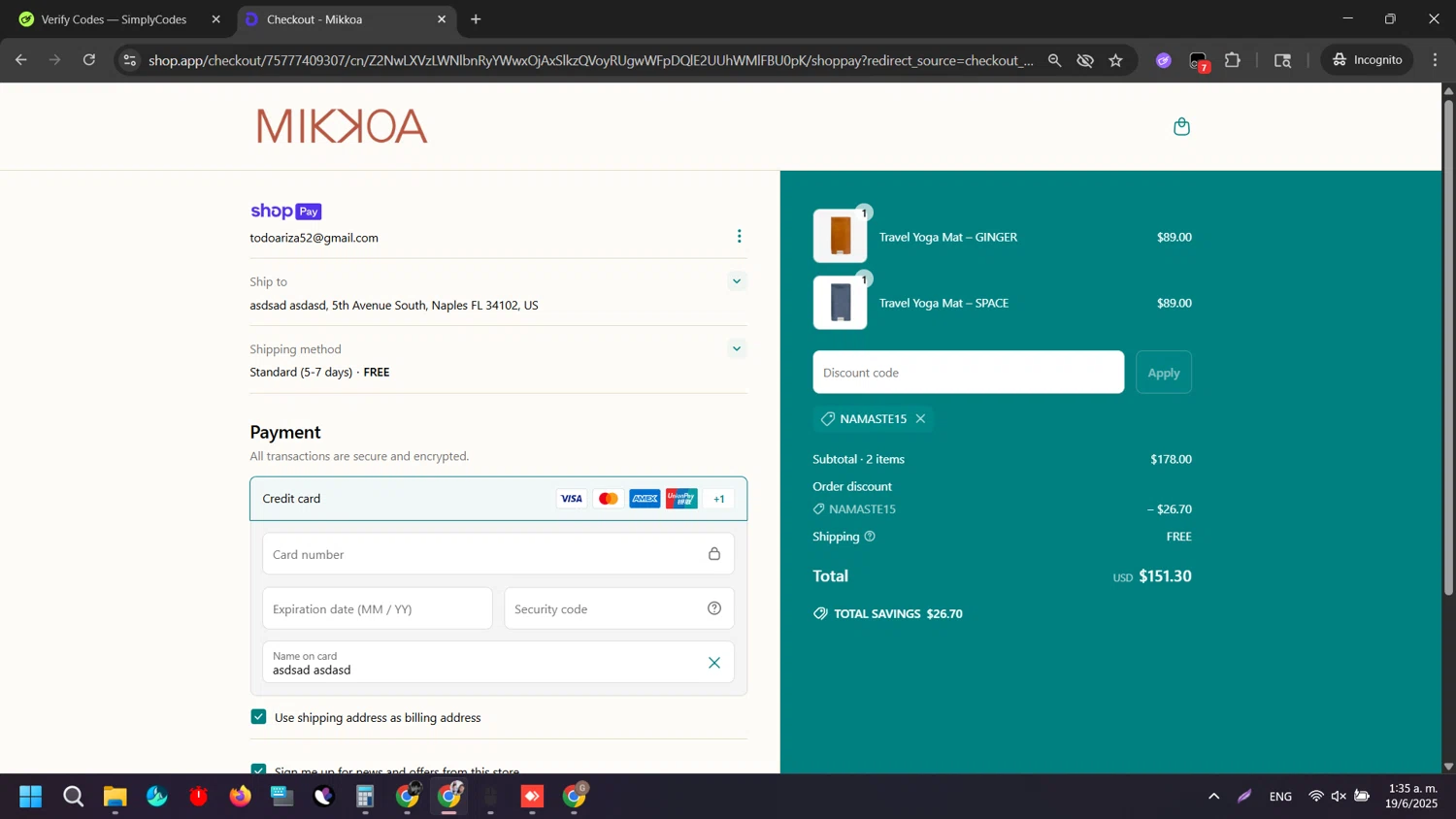This screenshot has width=1456, height=819.
Task: Click the Visa card logo
Action: 571,499
